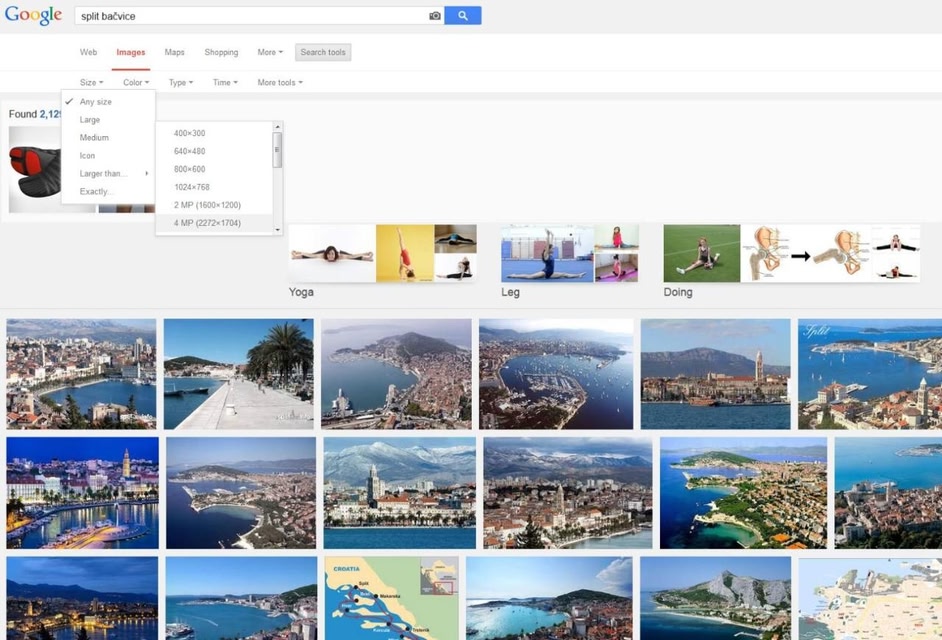Viewport: 942px width, 640px height.
Task: Switch to the Shopping tab
Action: [221, 52]
